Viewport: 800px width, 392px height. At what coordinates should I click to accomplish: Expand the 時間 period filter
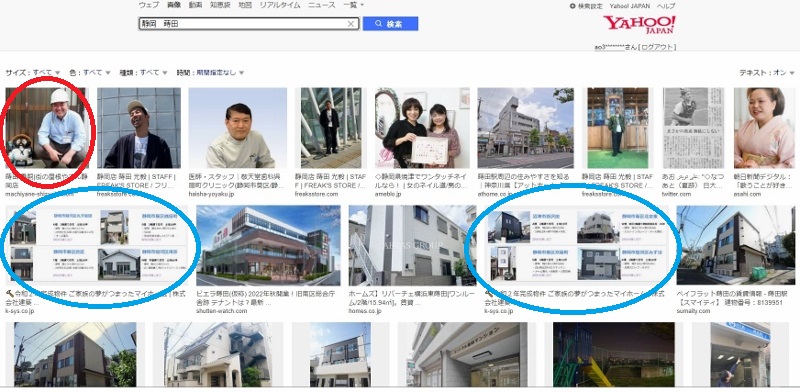tap(210, 72)
